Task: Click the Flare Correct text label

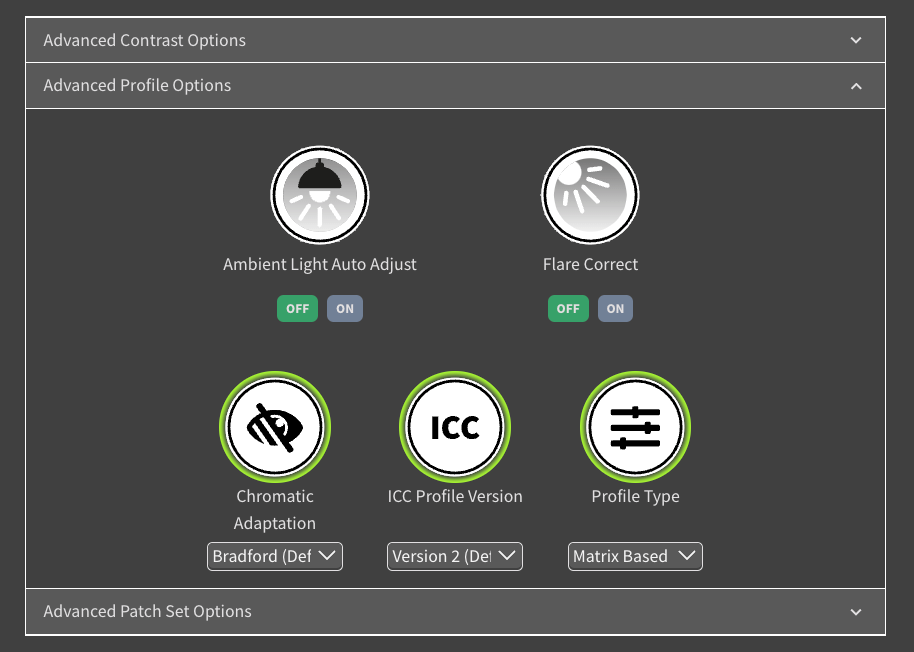Action: pyautogui.click(x=590, y=265)
